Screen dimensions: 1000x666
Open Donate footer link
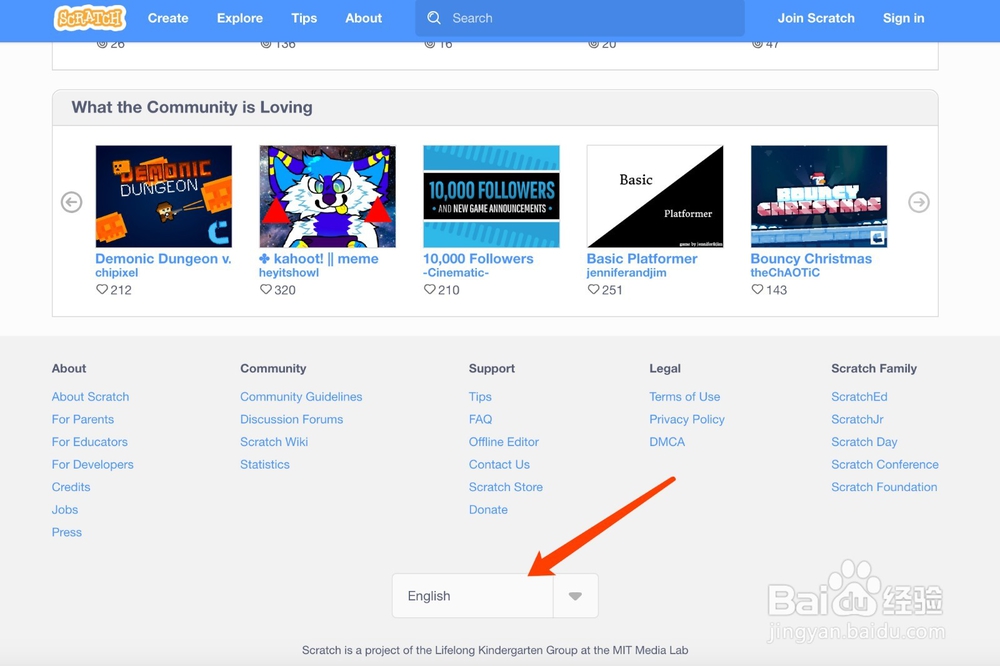(489, 510)
